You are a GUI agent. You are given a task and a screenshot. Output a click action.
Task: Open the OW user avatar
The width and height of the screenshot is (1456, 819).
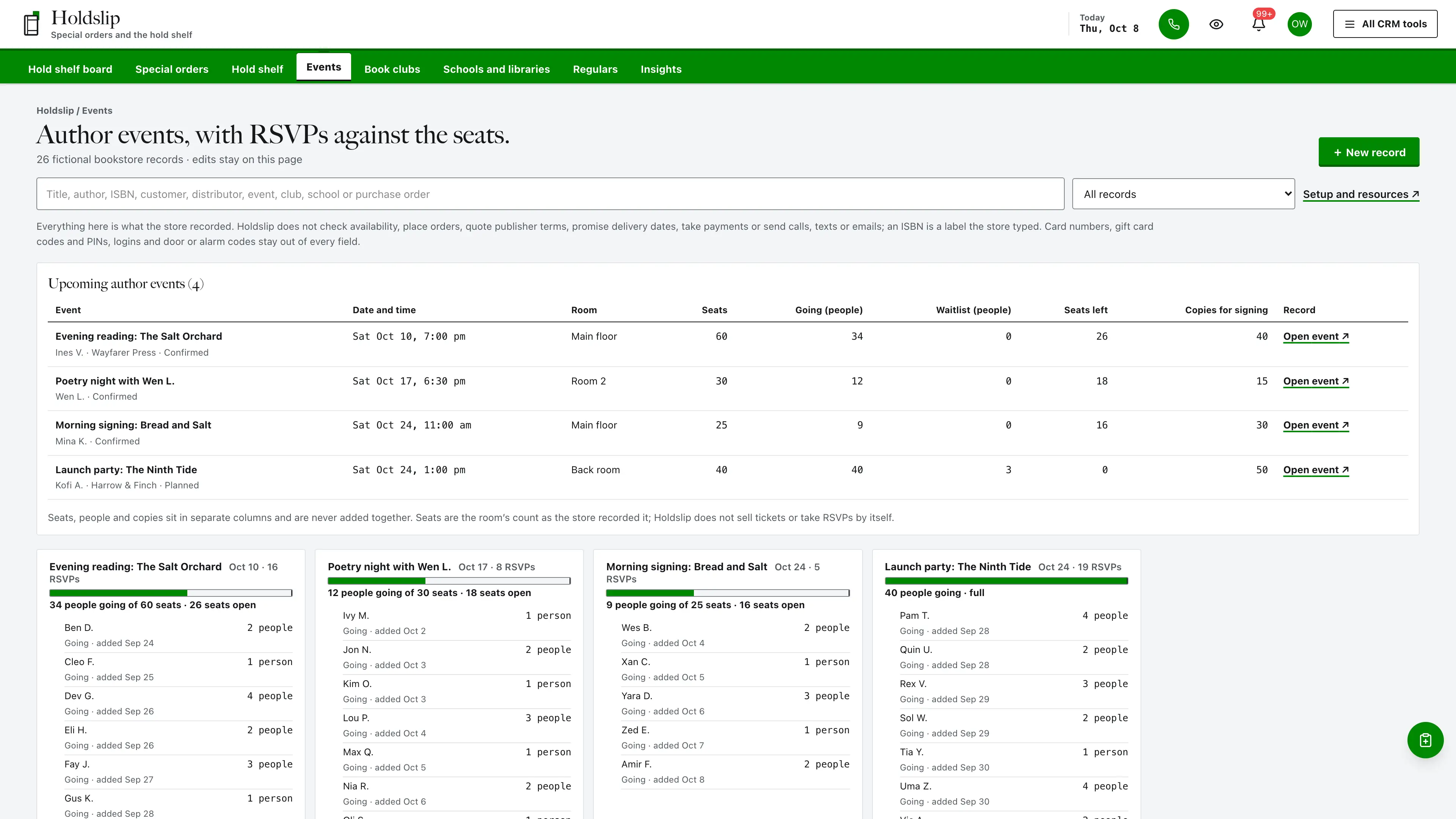[1299, 24]
